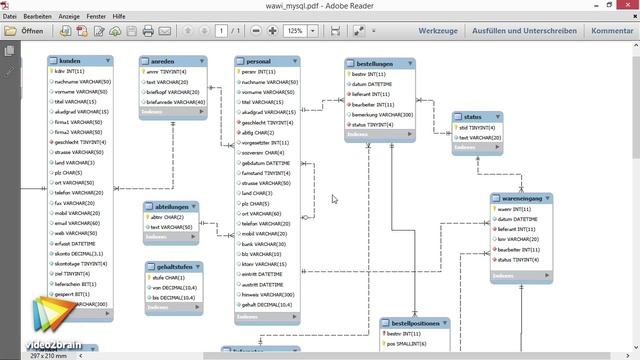
Task: Open the toolbar options small arrow
Action: point(373,31)
